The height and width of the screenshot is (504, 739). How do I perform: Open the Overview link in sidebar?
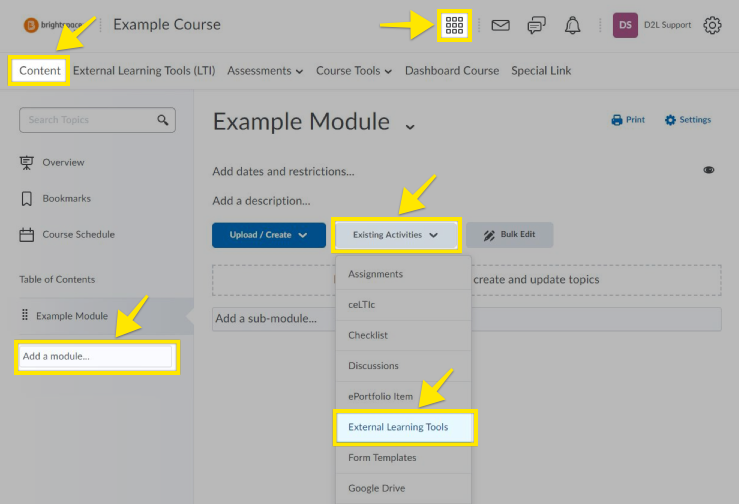coord(63,163)
